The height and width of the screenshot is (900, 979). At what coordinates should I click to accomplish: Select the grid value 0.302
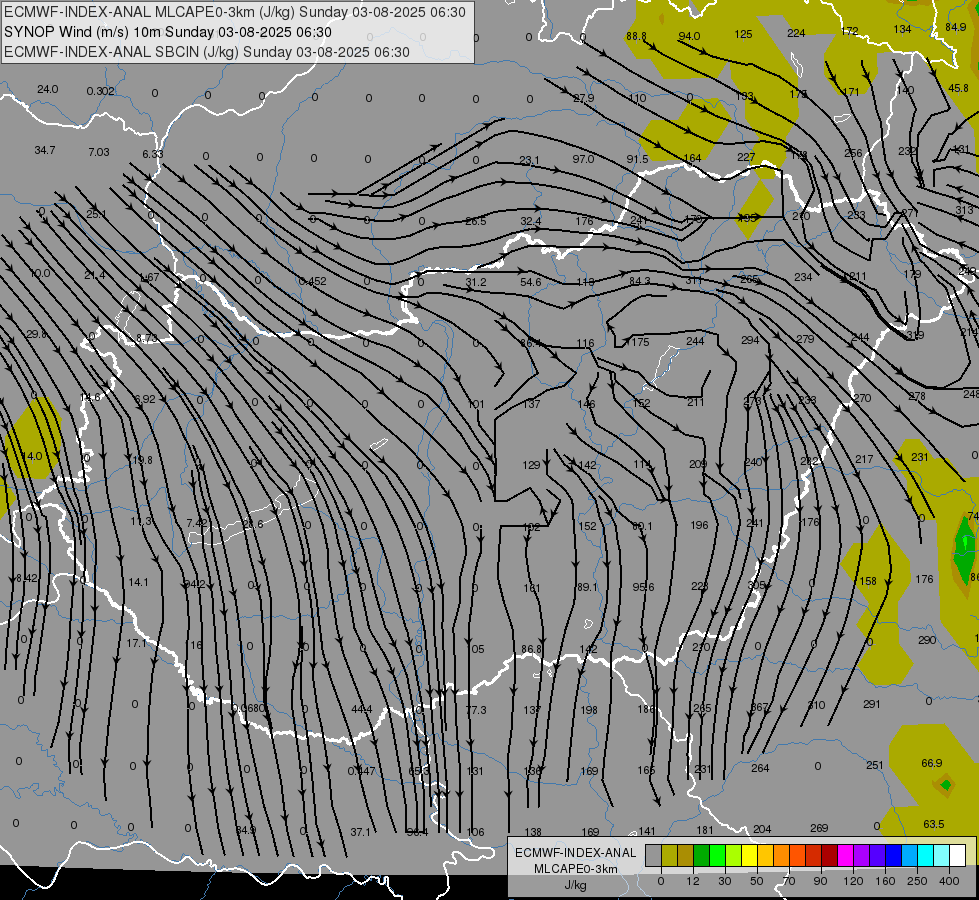101,91
